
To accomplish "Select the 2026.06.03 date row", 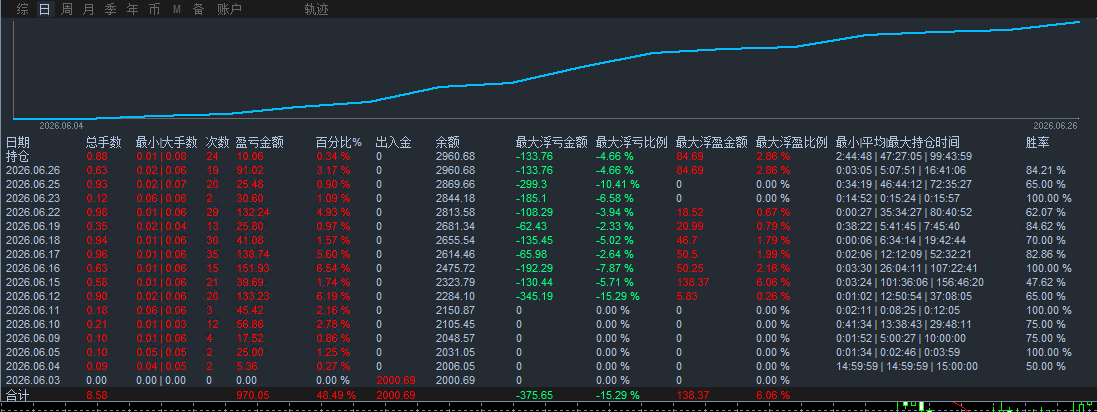I will [x=33, y=380].
